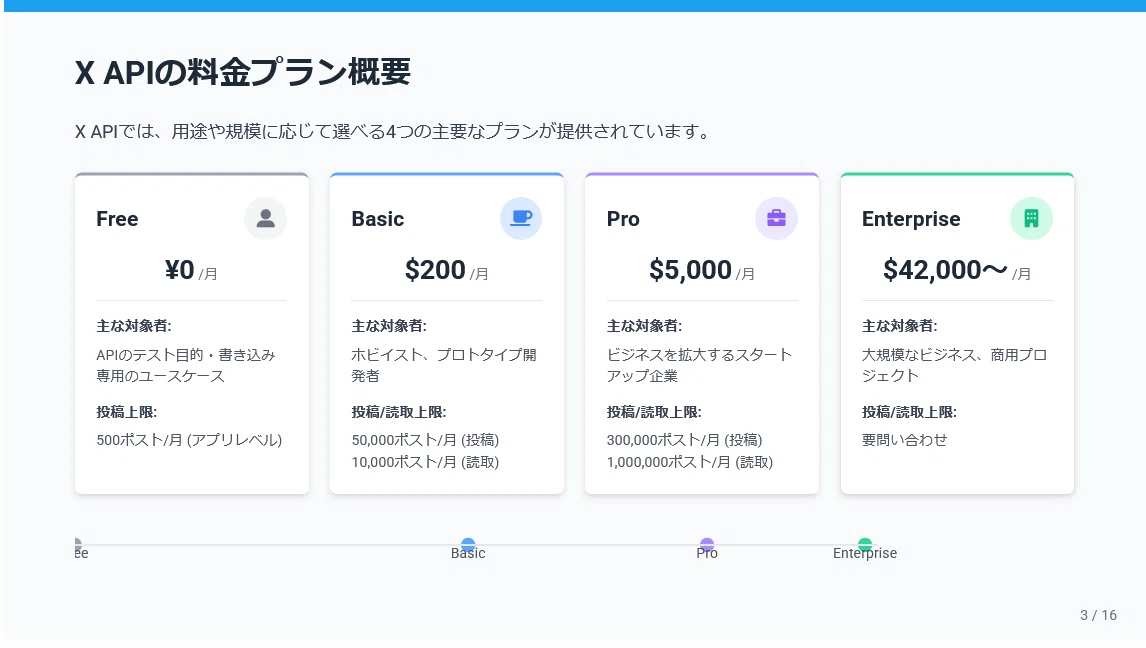
Task: Click the APIのテスト目的・書き込み専用 description
Action: coord(186,365)
